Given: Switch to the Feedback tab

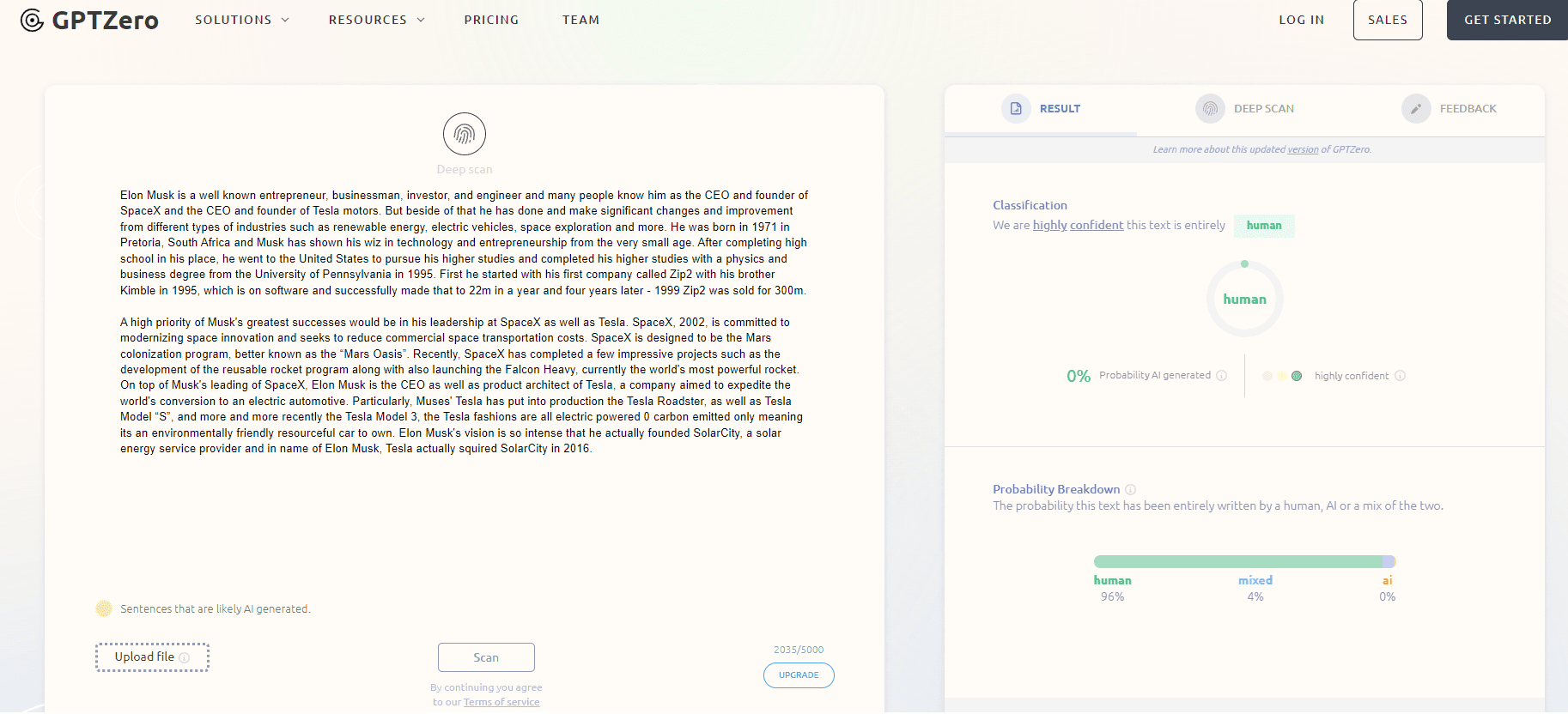Looking at the screenshot, I should tap(1468, 109).
